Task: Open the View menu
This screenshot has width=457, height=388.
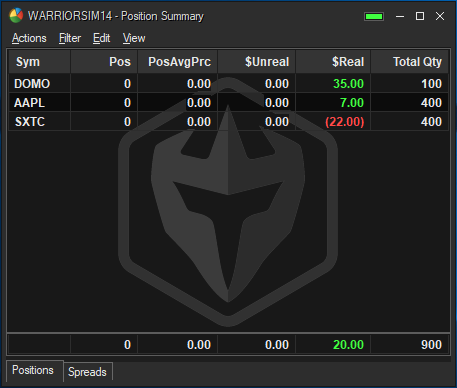Action: 134,38
